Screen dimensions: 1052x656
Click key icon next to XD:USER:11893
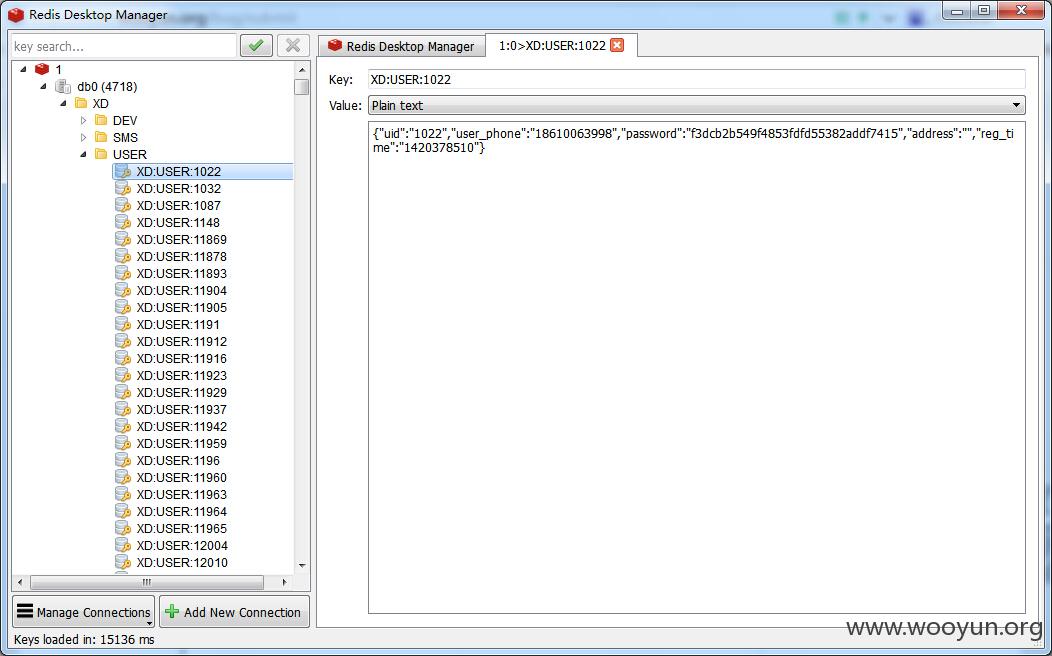click(x=123, y=273)
